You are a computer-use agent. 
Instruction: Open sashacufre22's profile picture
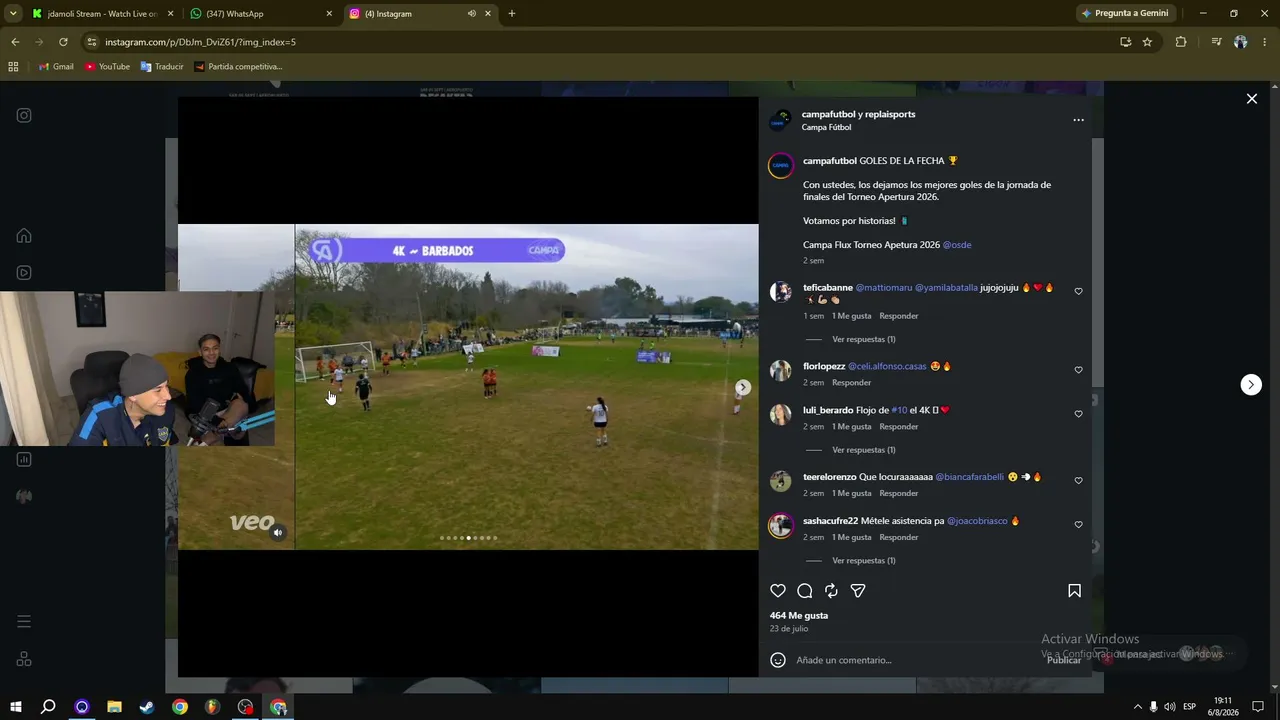(781, 525)
